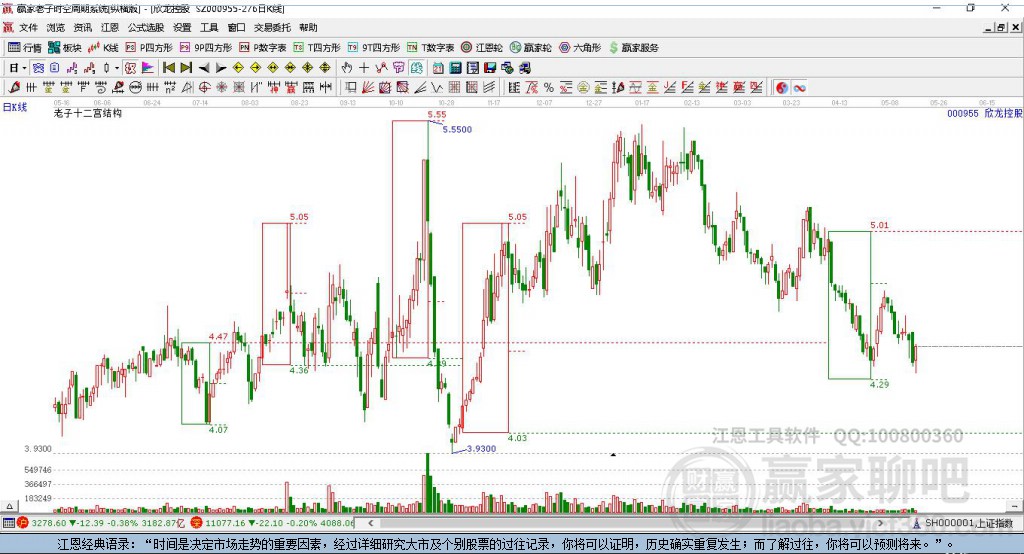Expand the 日 period dropdown
Viewport: 1024px width, 554px height.
click(x=24, y=68)
